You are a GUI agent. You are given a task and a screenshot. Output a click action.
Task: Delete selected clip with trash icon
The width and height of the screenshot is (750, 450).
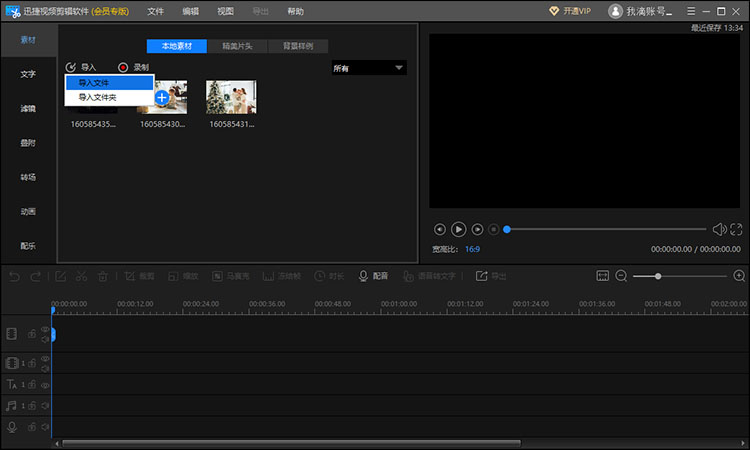pyautogui.click(x=103, y=276)
